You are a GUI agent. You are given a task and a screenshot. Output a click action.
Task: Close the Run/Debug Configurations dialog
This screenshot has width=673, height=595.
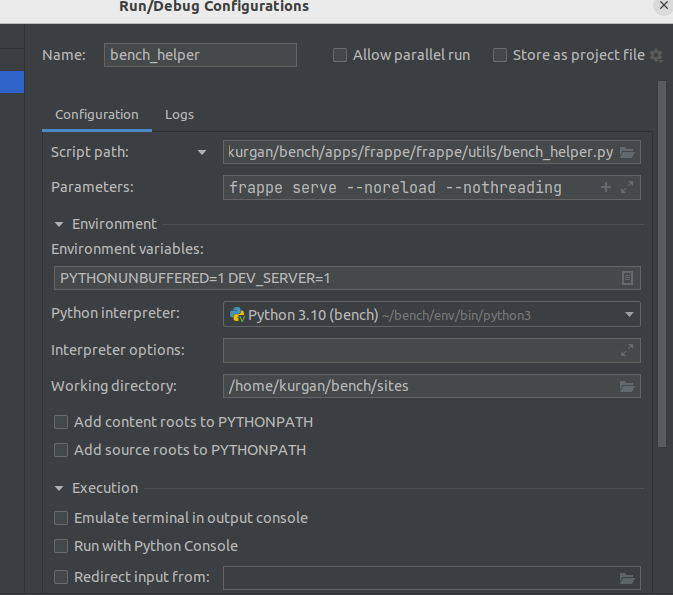(664, 6)
